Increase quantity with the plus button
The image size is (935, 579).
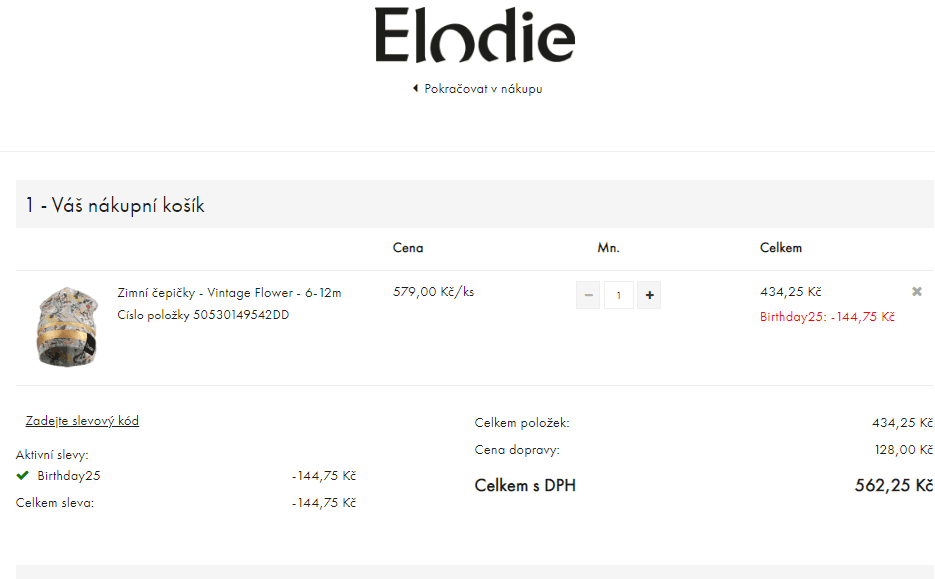(649, 295)
